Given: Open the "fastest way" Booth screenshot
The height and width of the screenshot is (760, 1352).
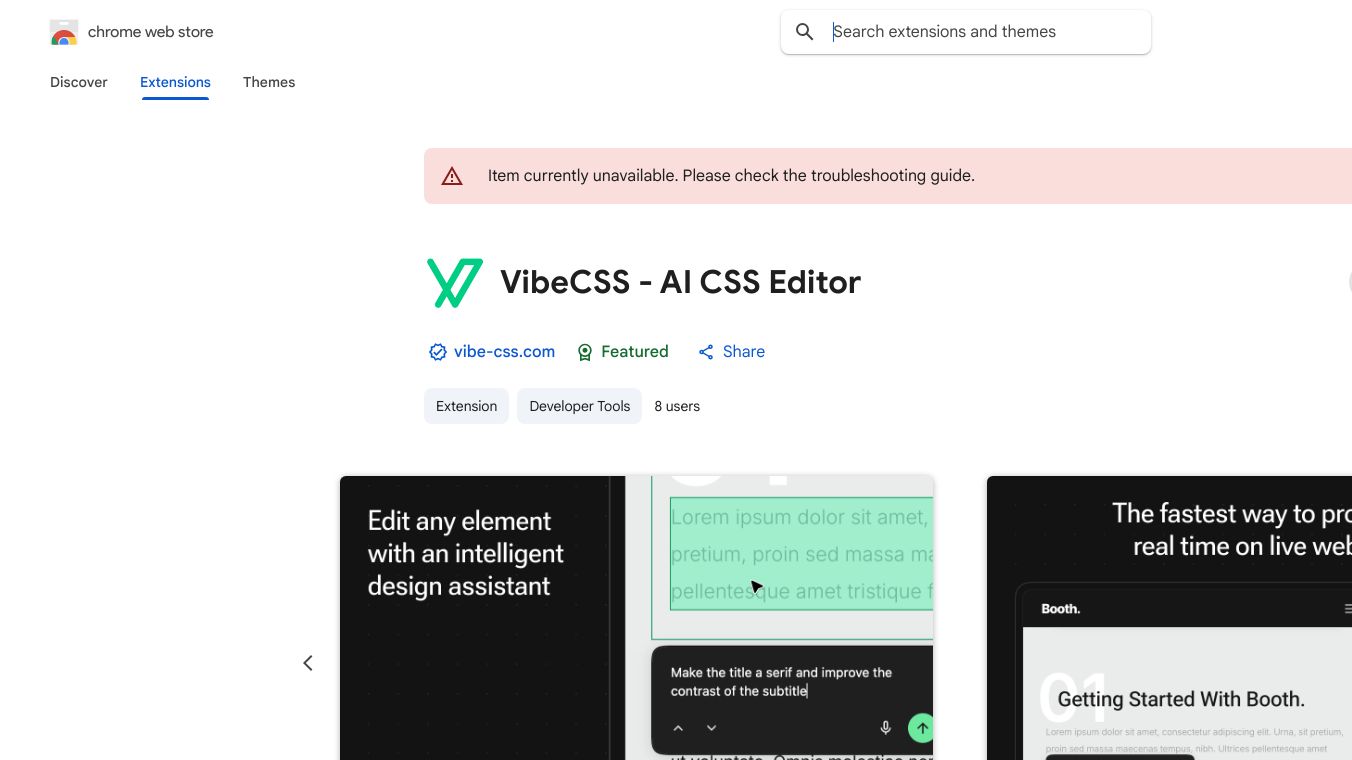Looking at the screenshot, I should [x=1169, y=617].
